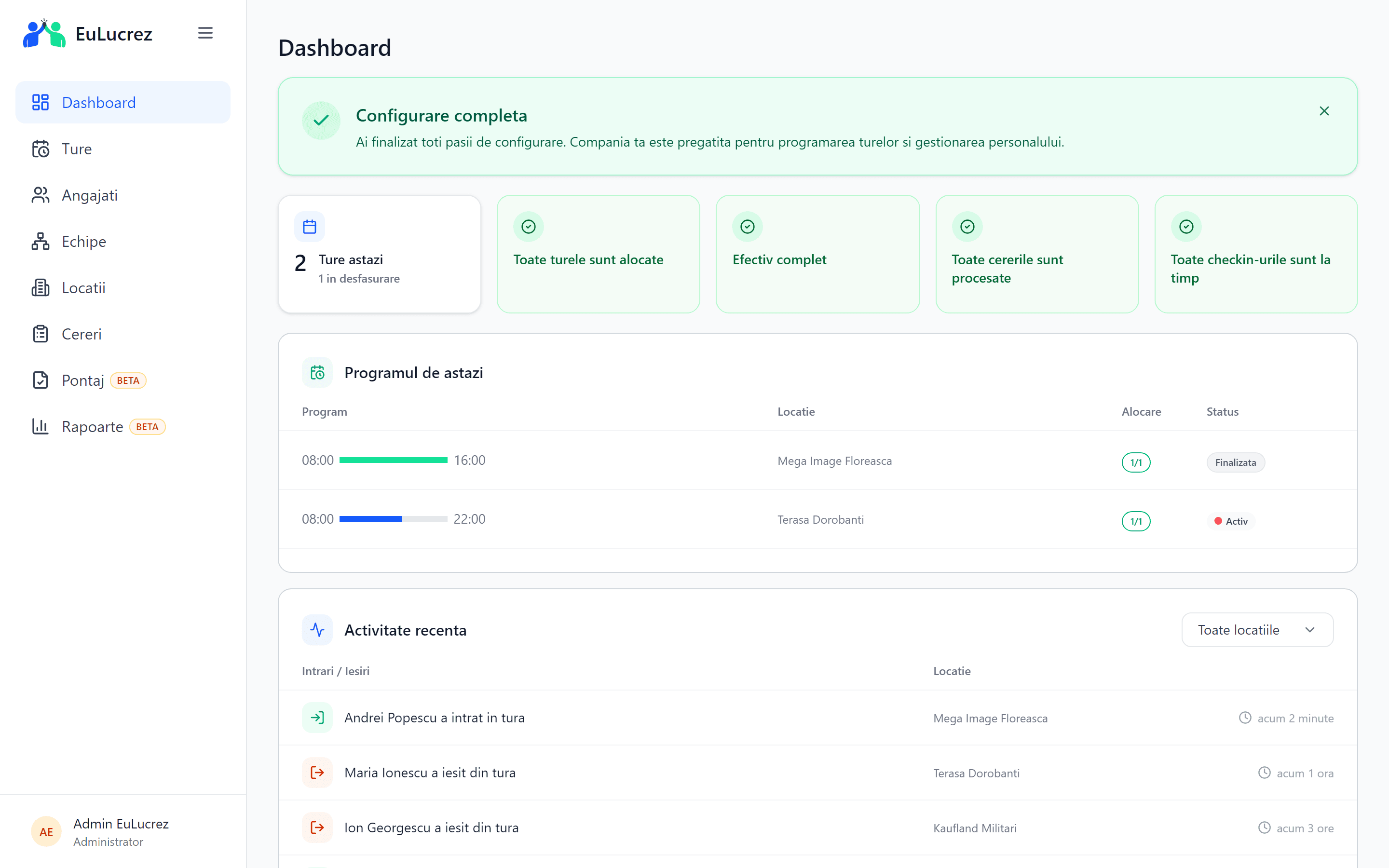This screenshot has height=868, width=1389.
Task: Dismiss the Configurare completa banner
Action: coord(1324,111)
